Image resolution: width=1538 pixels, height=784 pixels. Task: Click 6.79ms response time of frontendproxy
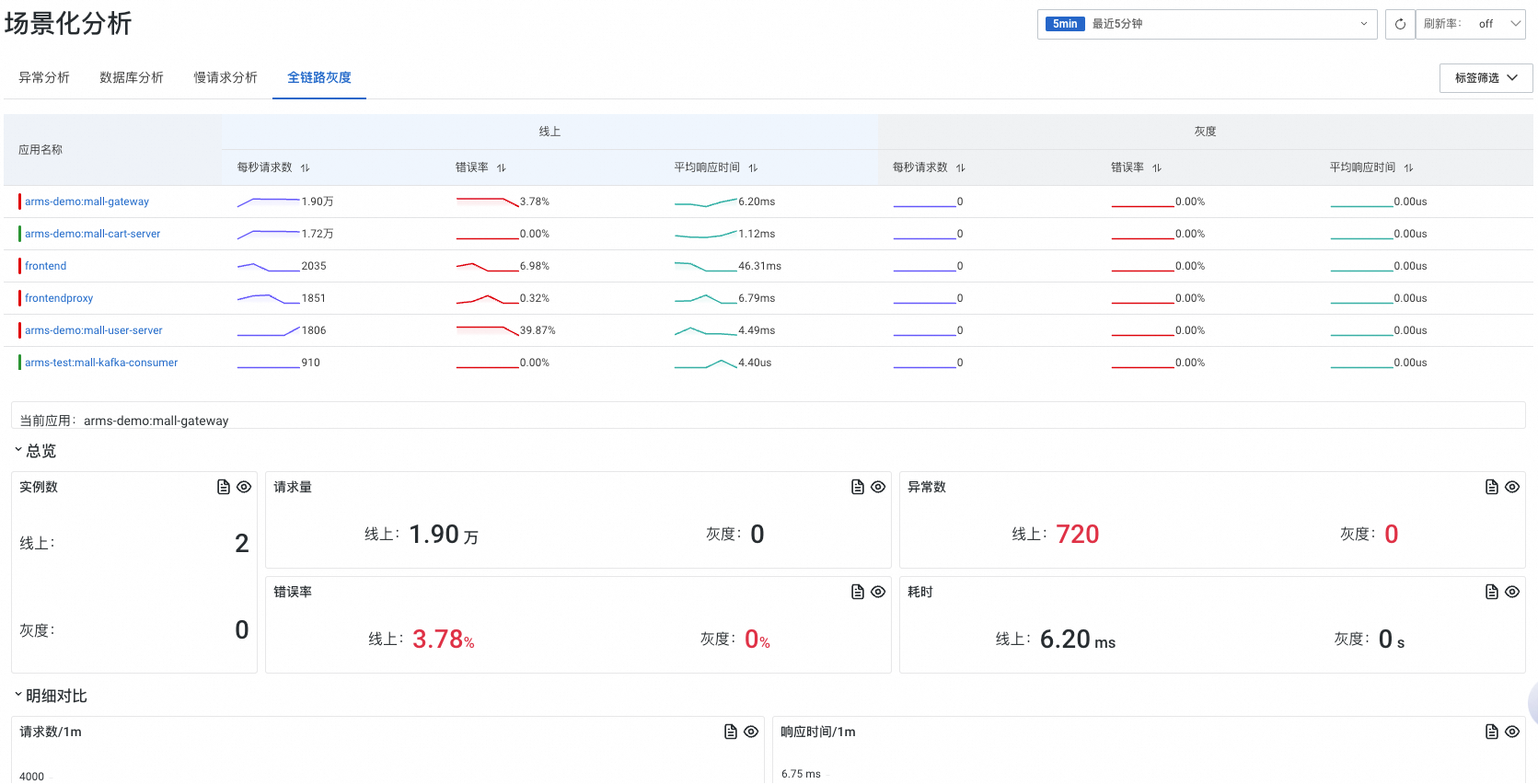click(757, 298)
